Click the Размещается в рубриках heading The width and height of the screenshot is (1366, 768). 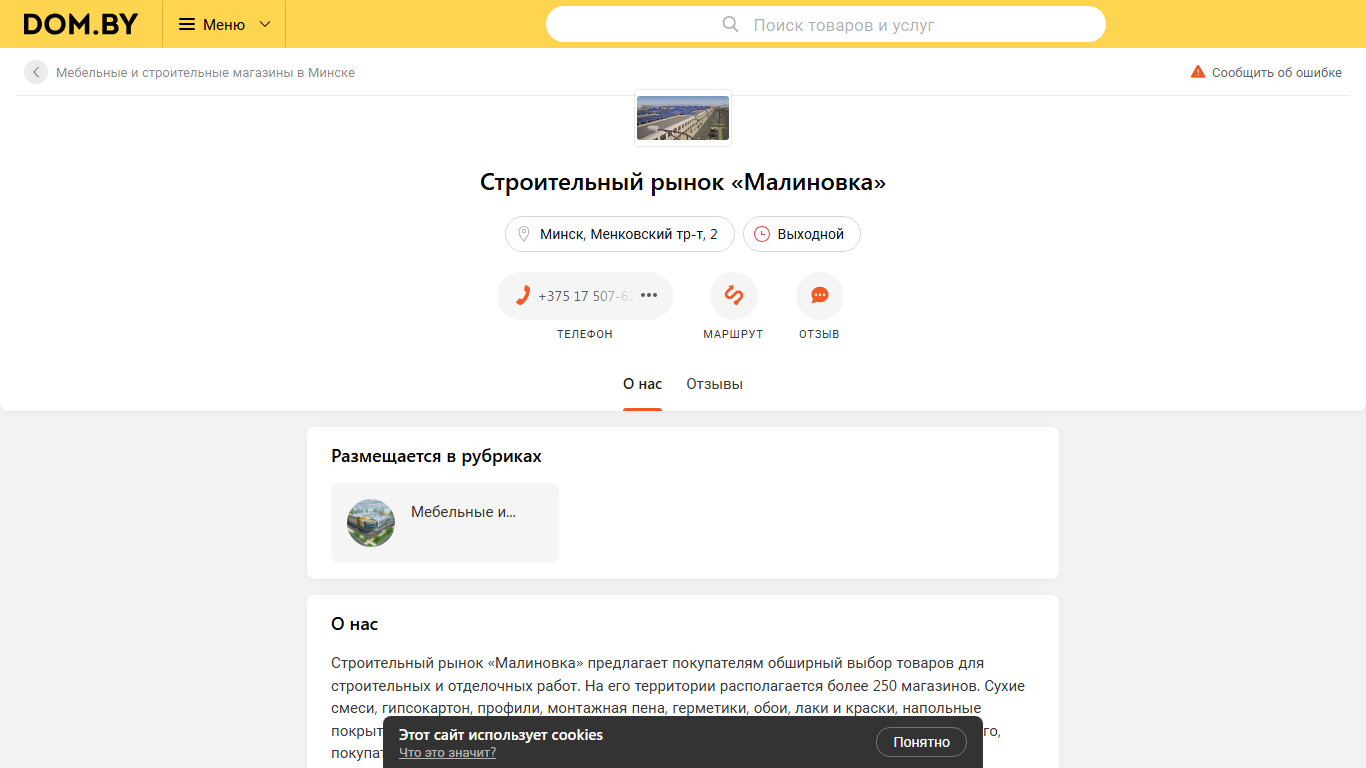click(436, 456)
